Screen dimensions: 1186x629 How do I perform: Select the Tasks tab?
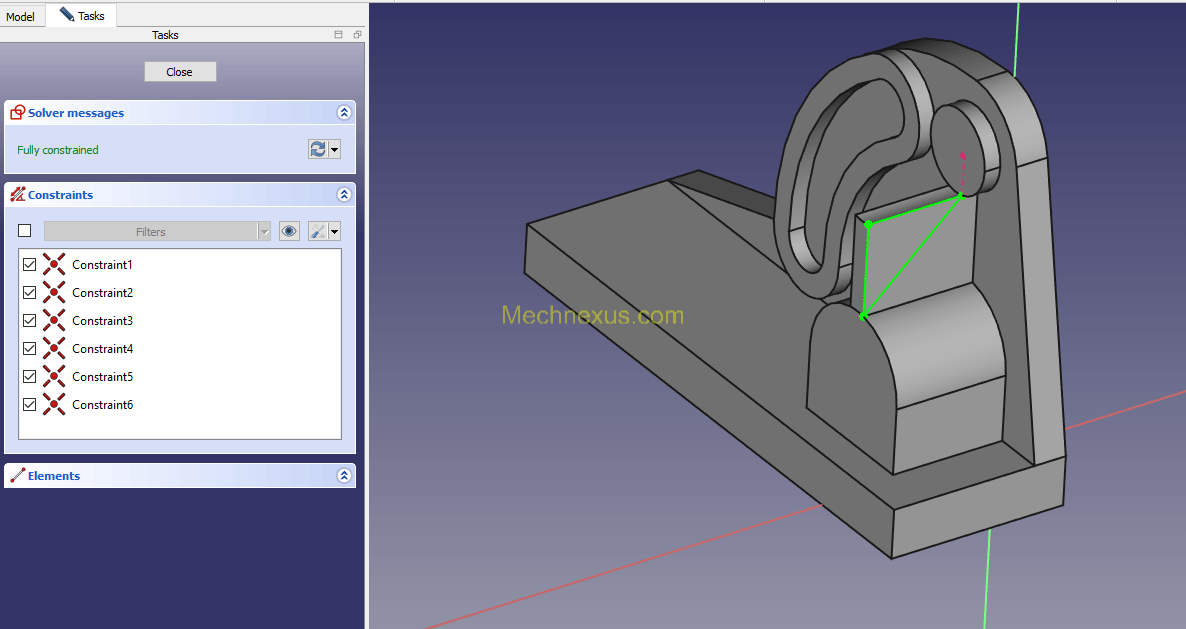coord(82,16)
